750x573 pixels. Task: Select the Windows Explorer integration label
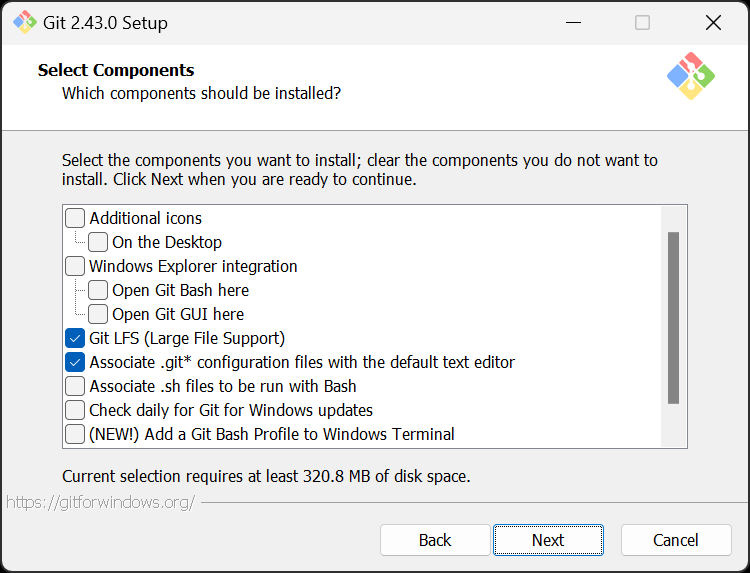click(x=193, y=266)
